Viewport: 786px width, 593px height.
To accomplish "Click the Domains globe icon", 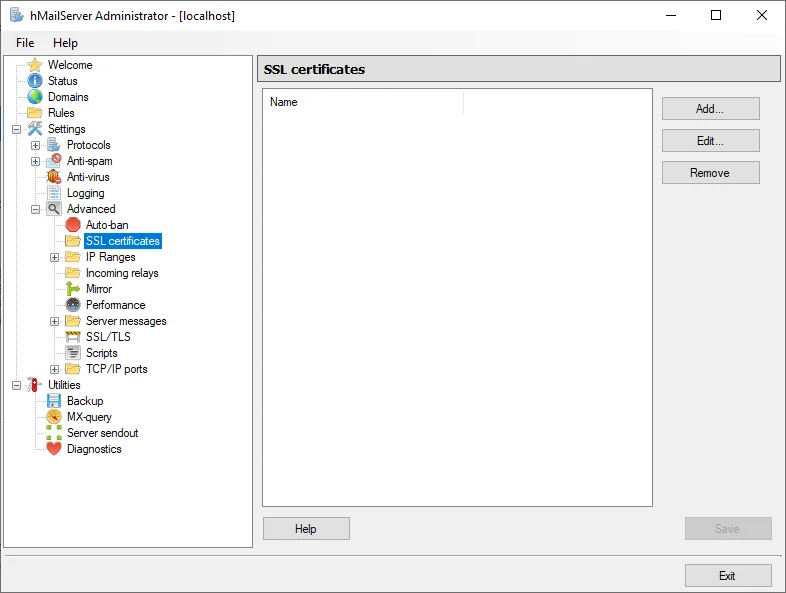I will [35, 97].
